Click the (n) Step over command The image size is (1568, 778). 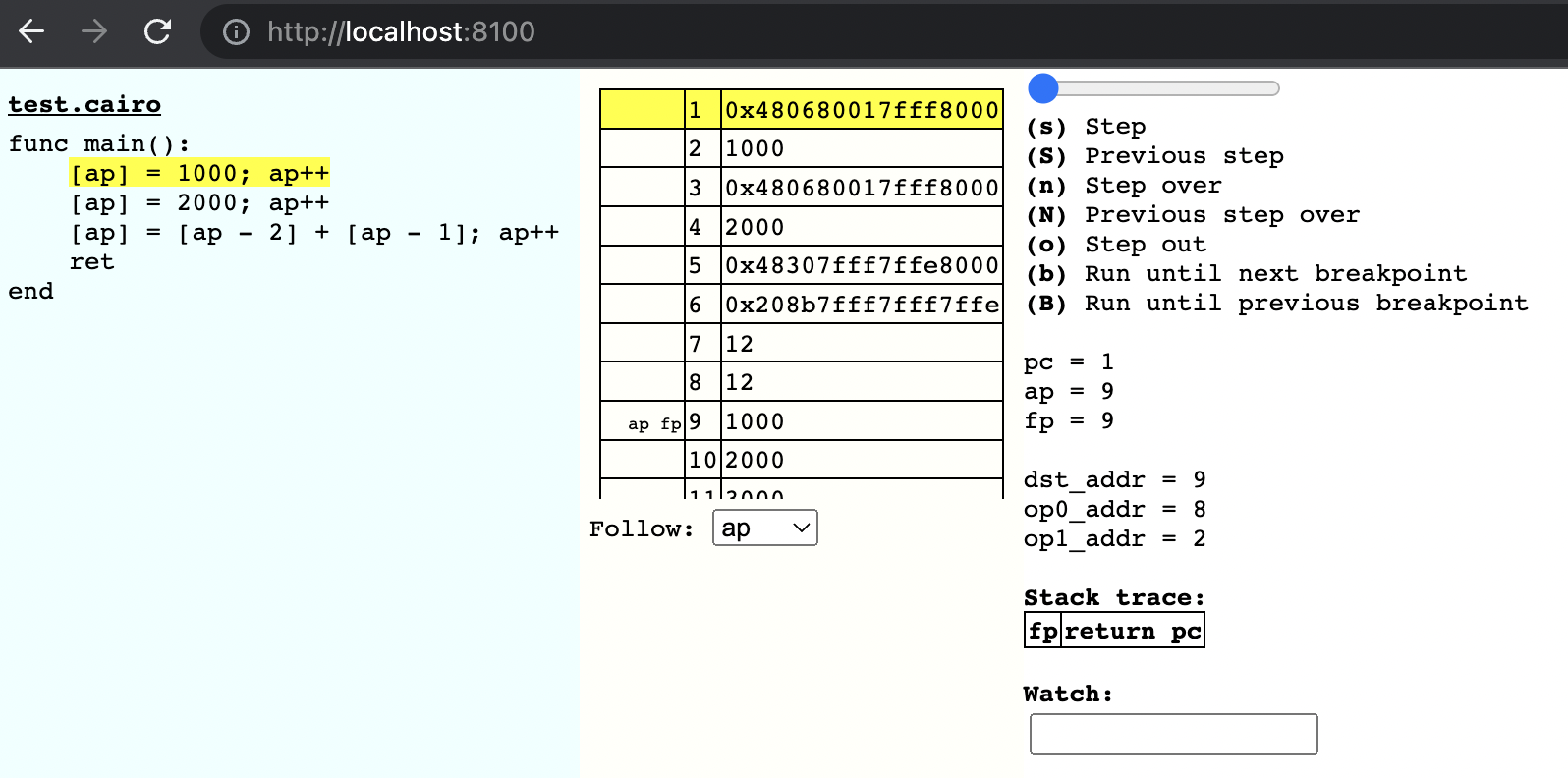coord(1124,186)
